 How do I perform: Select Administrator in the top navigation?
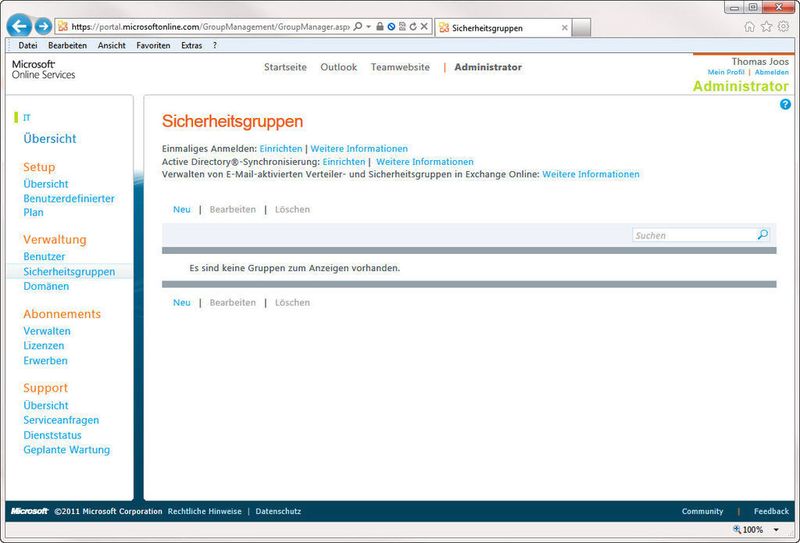(488, 67)
